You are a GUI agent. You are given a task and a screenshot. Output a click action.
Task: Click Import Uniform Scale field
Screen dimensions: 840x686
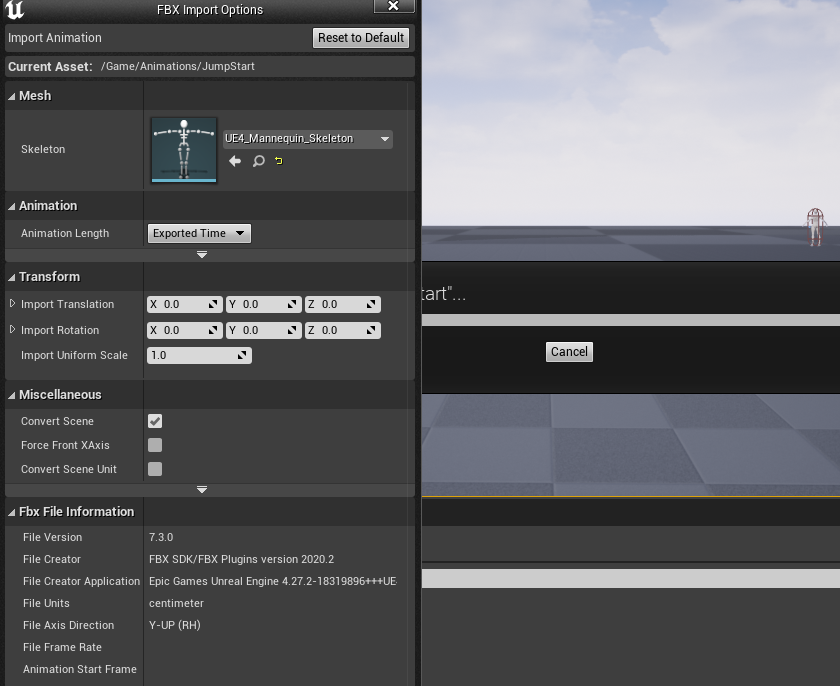(x=199, y=356)
